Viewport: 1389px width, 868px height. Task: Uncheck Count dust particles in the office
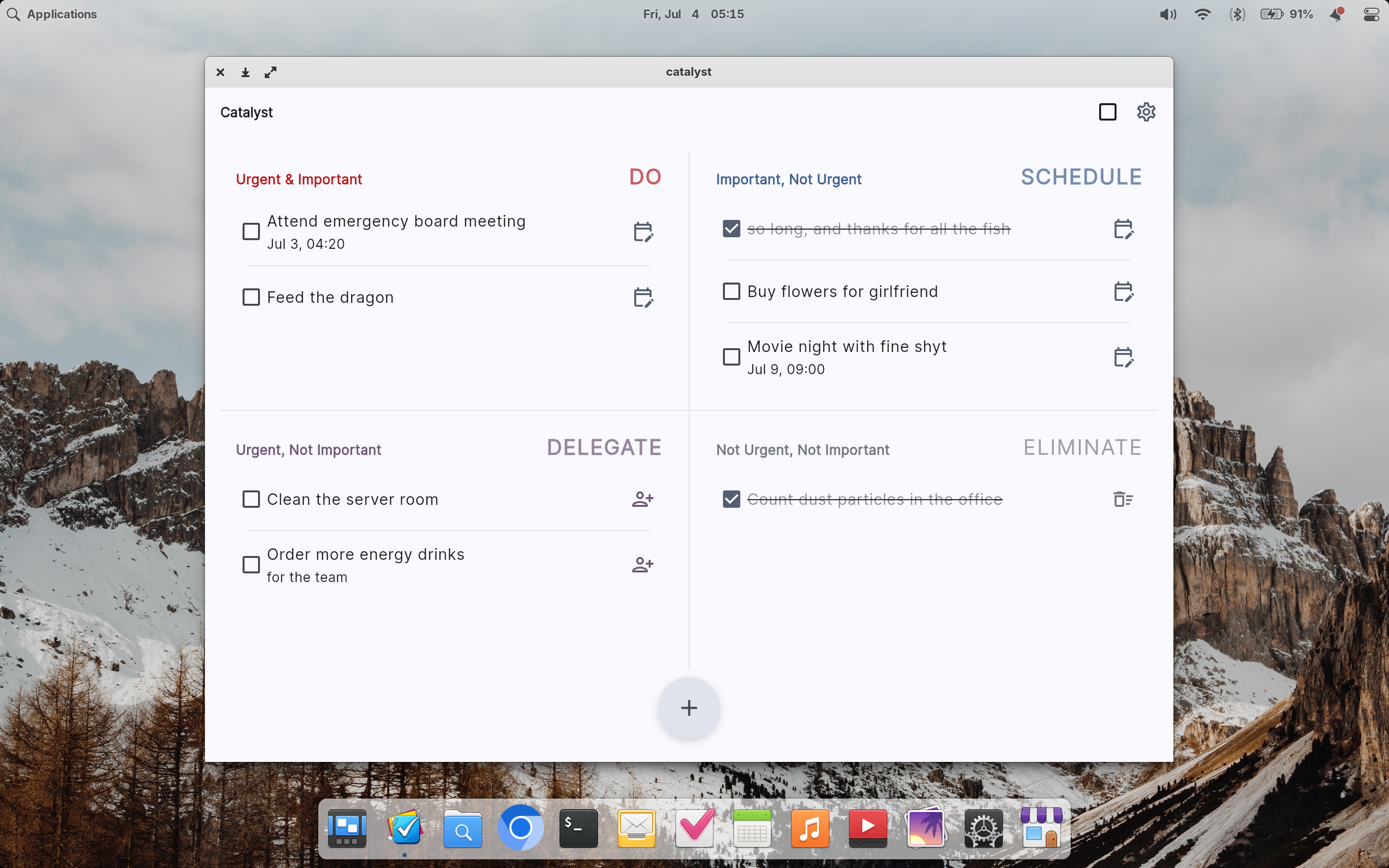731,500
